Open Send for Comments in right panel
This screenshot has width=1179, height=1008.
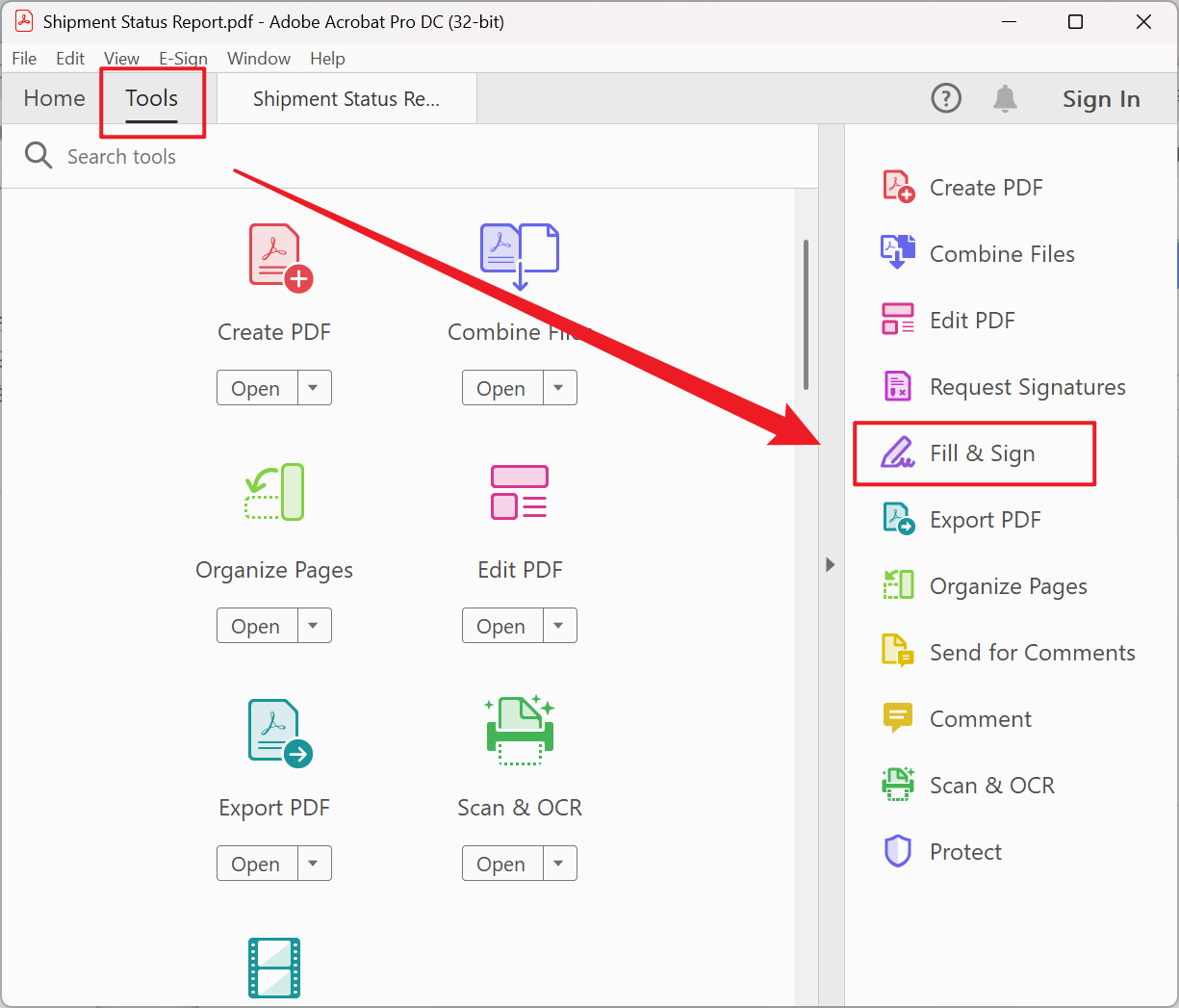pos(1032,653)
